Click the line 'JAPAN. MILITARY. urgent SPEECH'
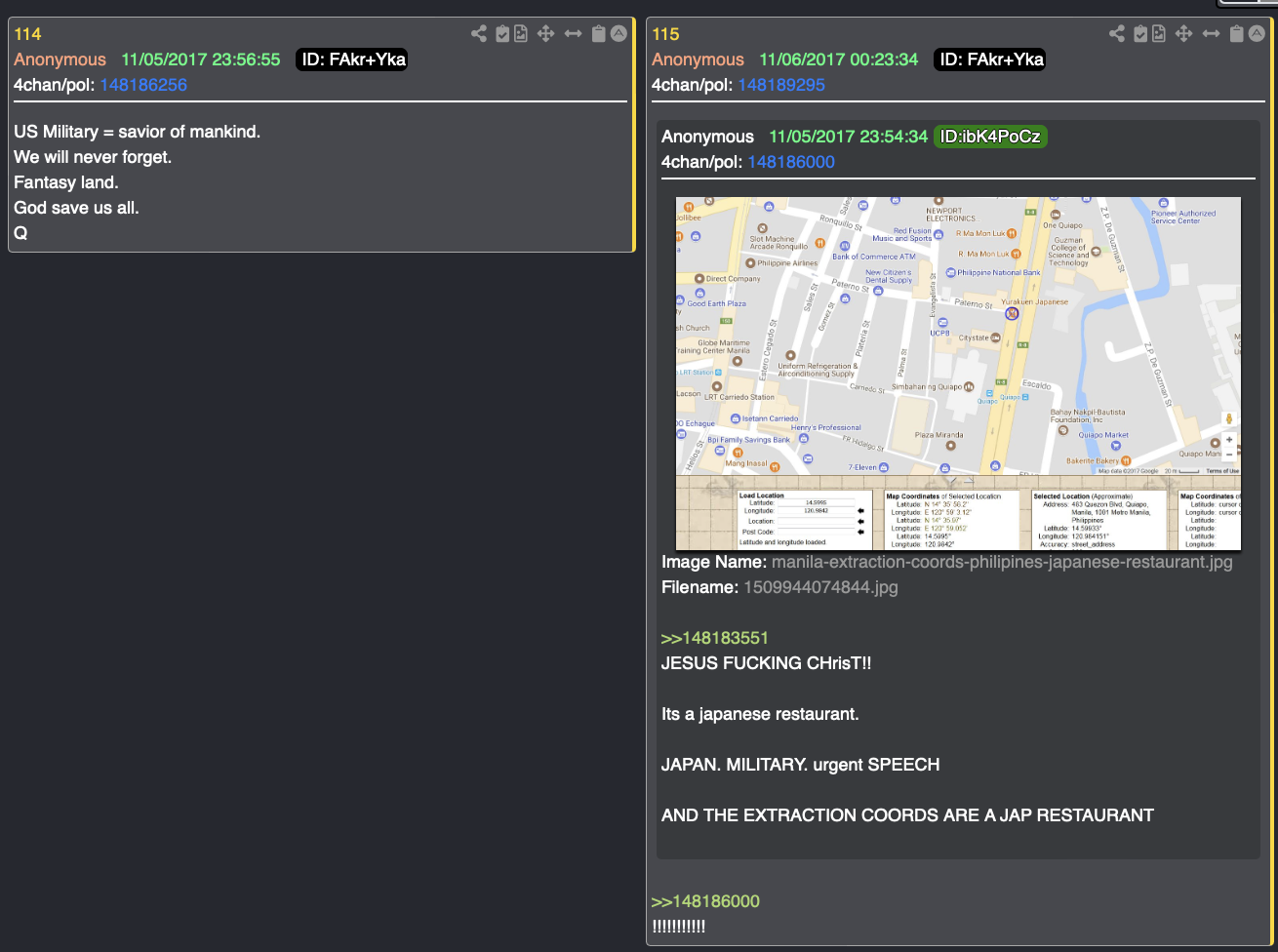The height and width of the screenshot is (952, 1278). [x=801, y=765]
